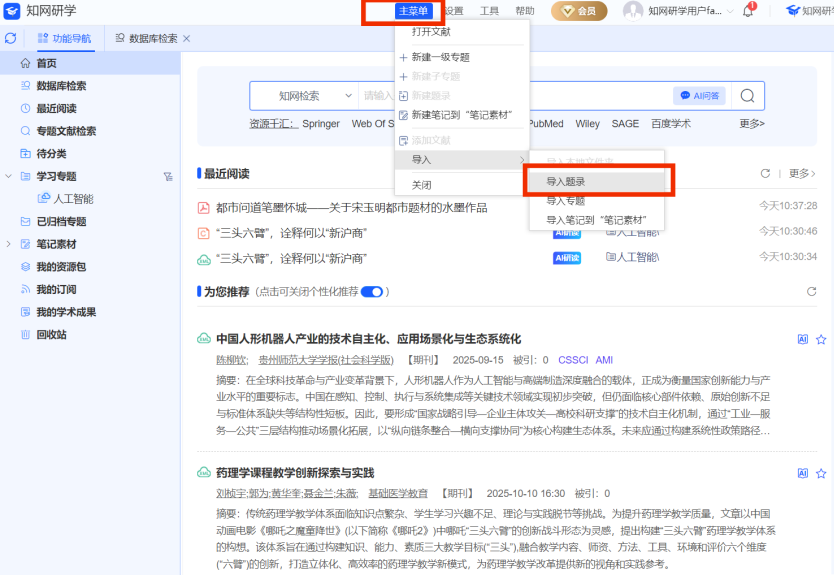This screenshot has width=834, height=575.
Task: Open the user account dropdown arrow
Action: click(730, 12)
